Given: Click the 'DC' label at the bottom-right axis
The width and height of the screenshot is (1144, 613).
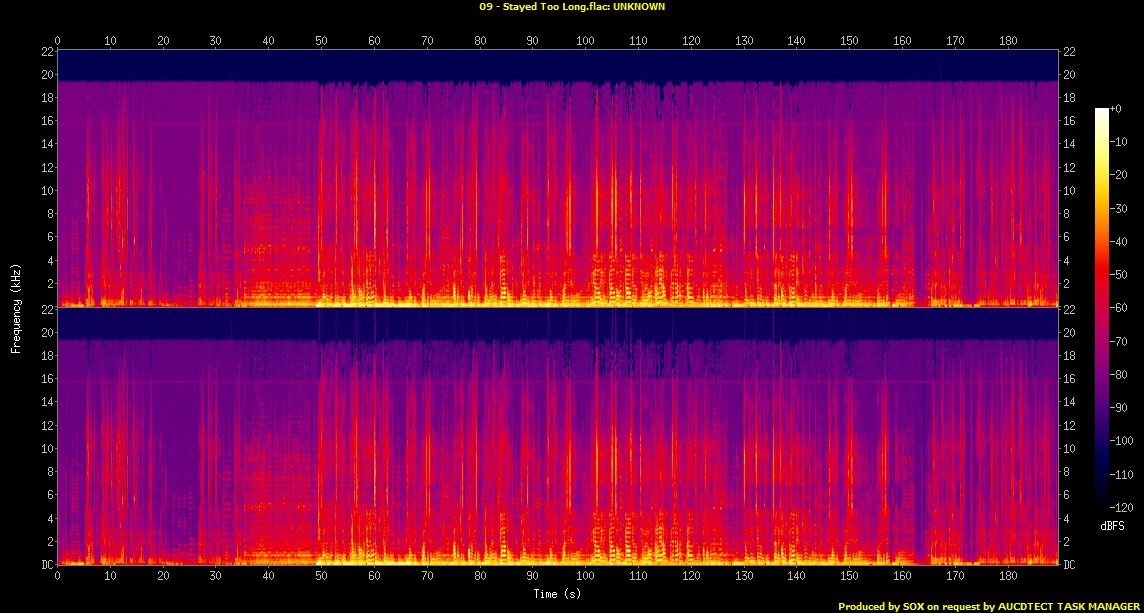Looking at the screenshot, I should pyautogui.click(x=1071, y=565).
